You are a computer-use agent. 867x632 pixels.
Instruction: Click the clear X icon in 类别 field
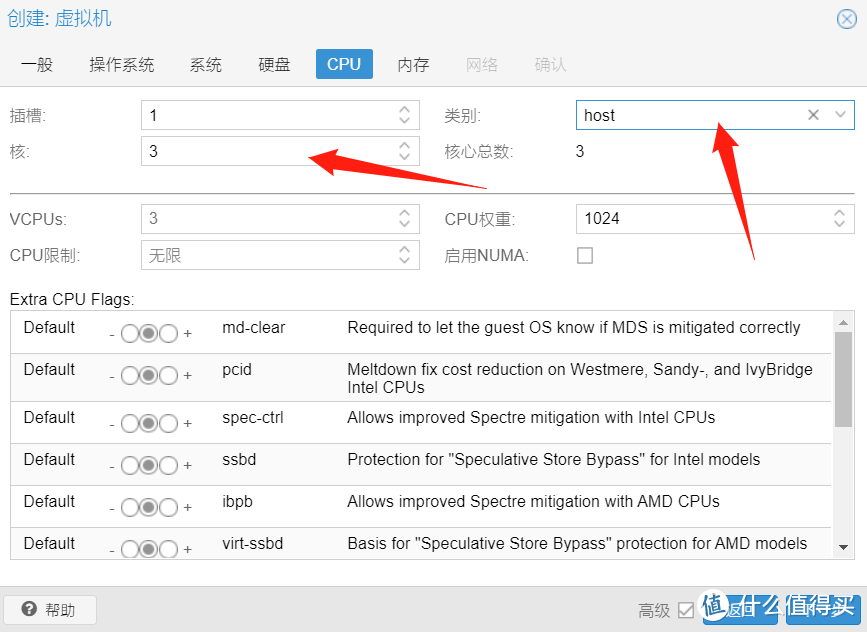pos(813,114)
